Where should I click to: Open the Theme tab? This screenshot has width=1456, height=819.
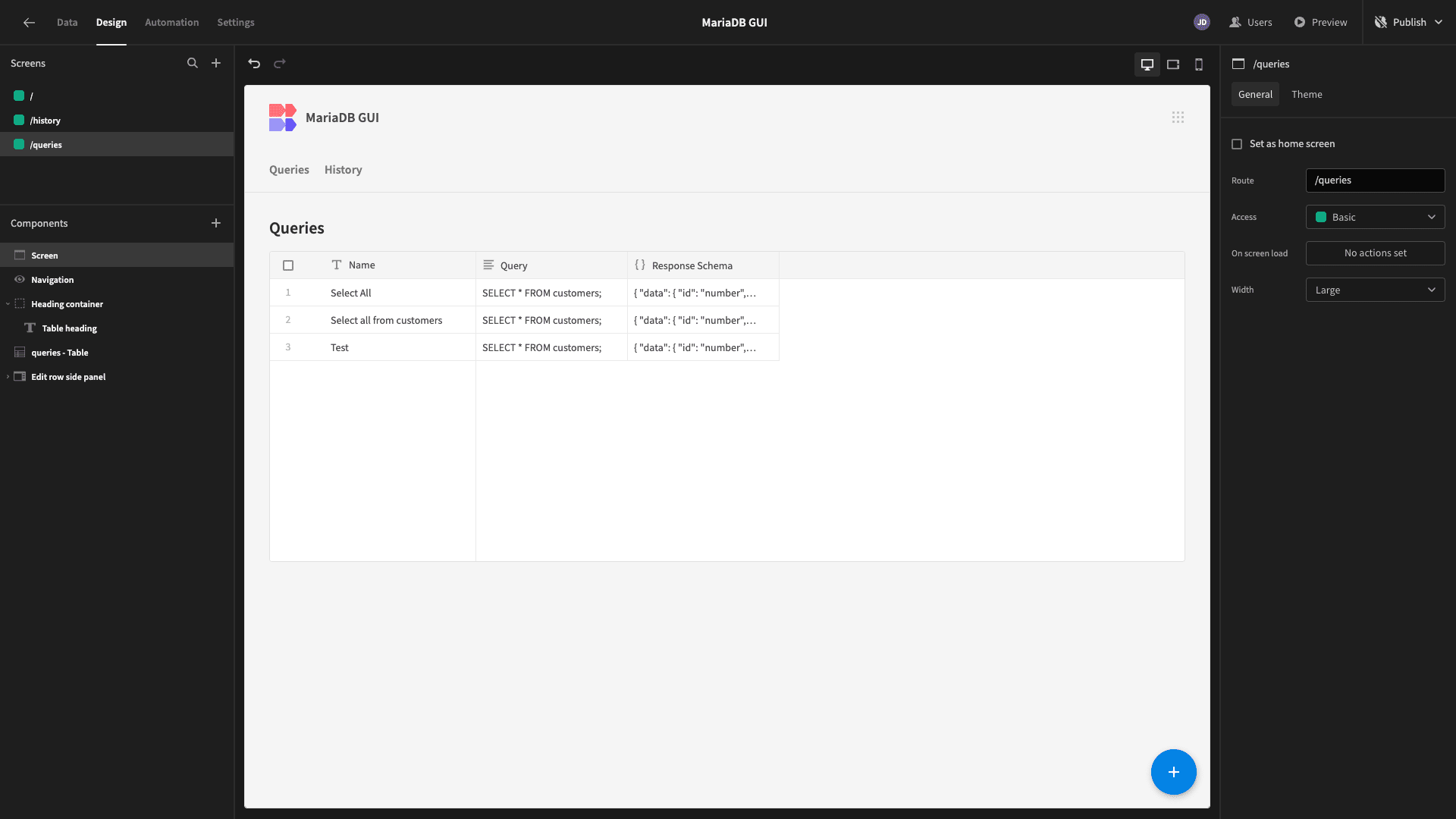click(x=1307, y=94)
